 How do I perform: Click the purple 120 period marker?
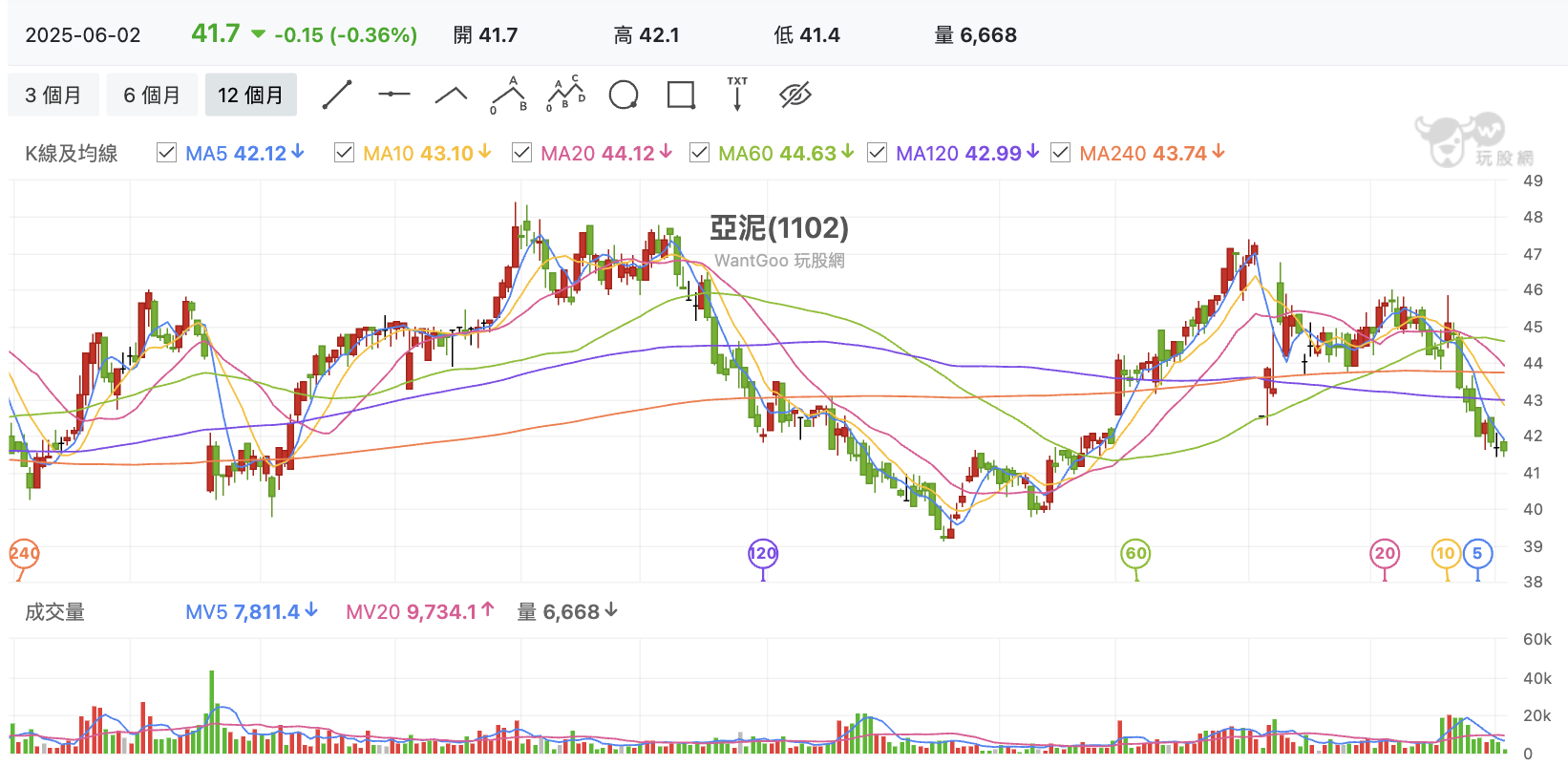click(763, 553)
